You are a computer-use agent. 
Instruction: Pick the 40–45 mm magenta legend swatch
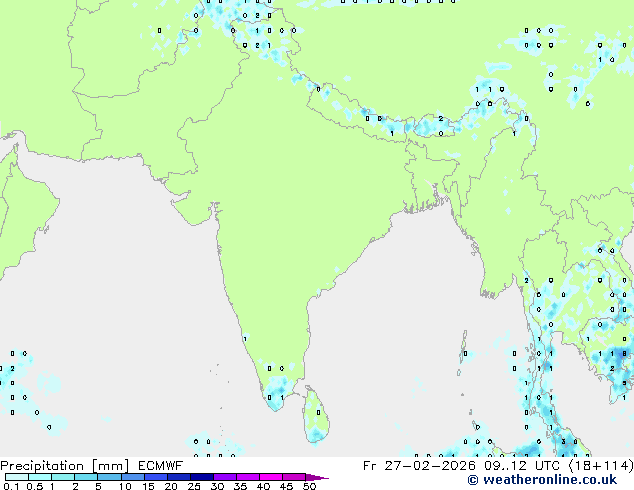pos(271,477)
